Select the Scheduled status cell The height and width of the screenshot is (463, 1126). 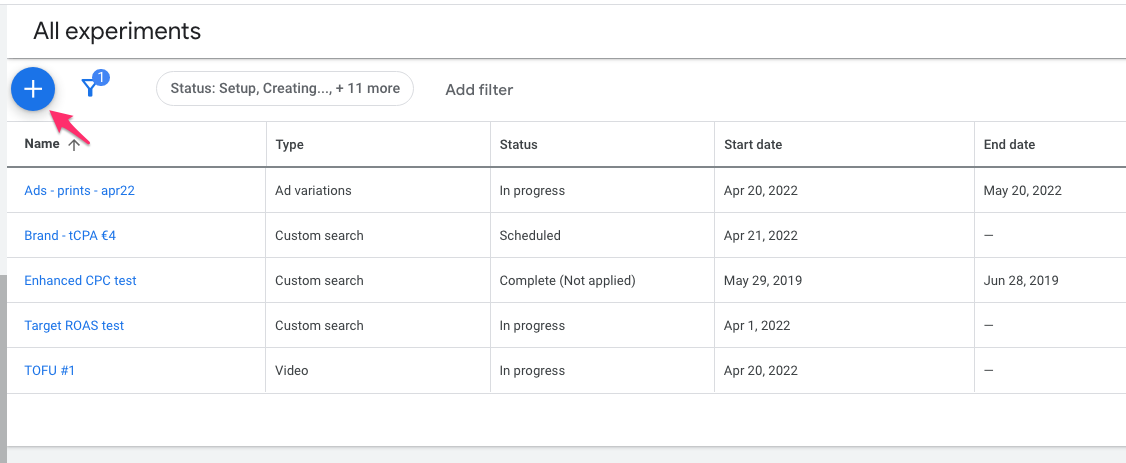pos(530,235)
